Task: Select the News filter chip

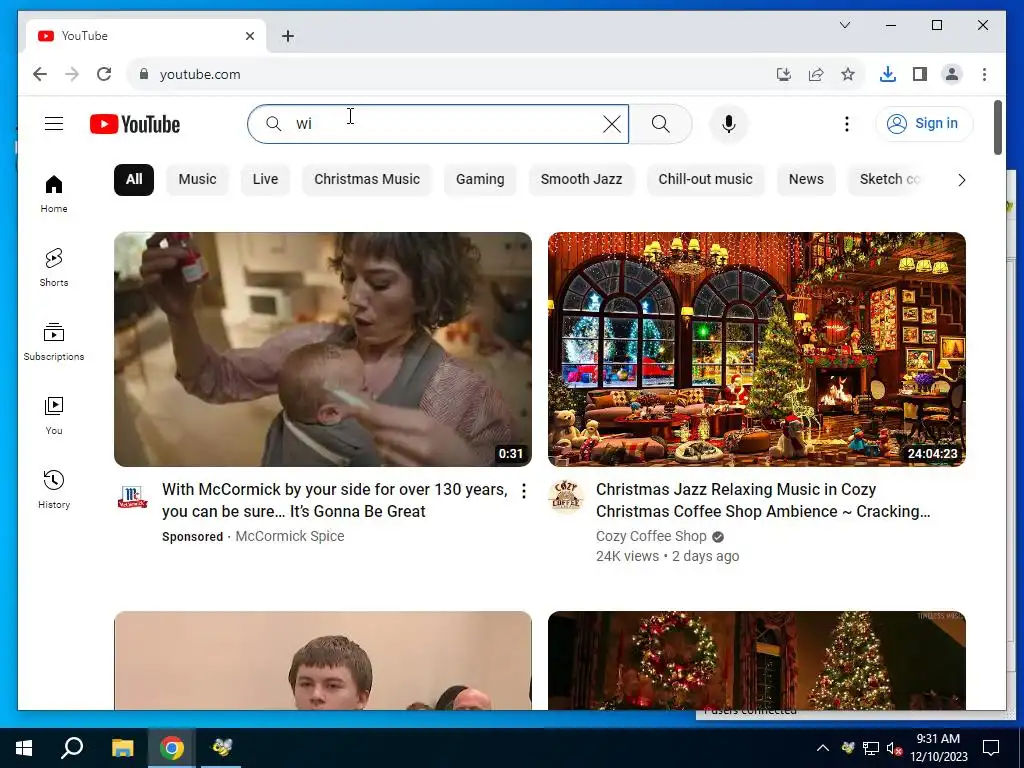Action: coord(806,180)
